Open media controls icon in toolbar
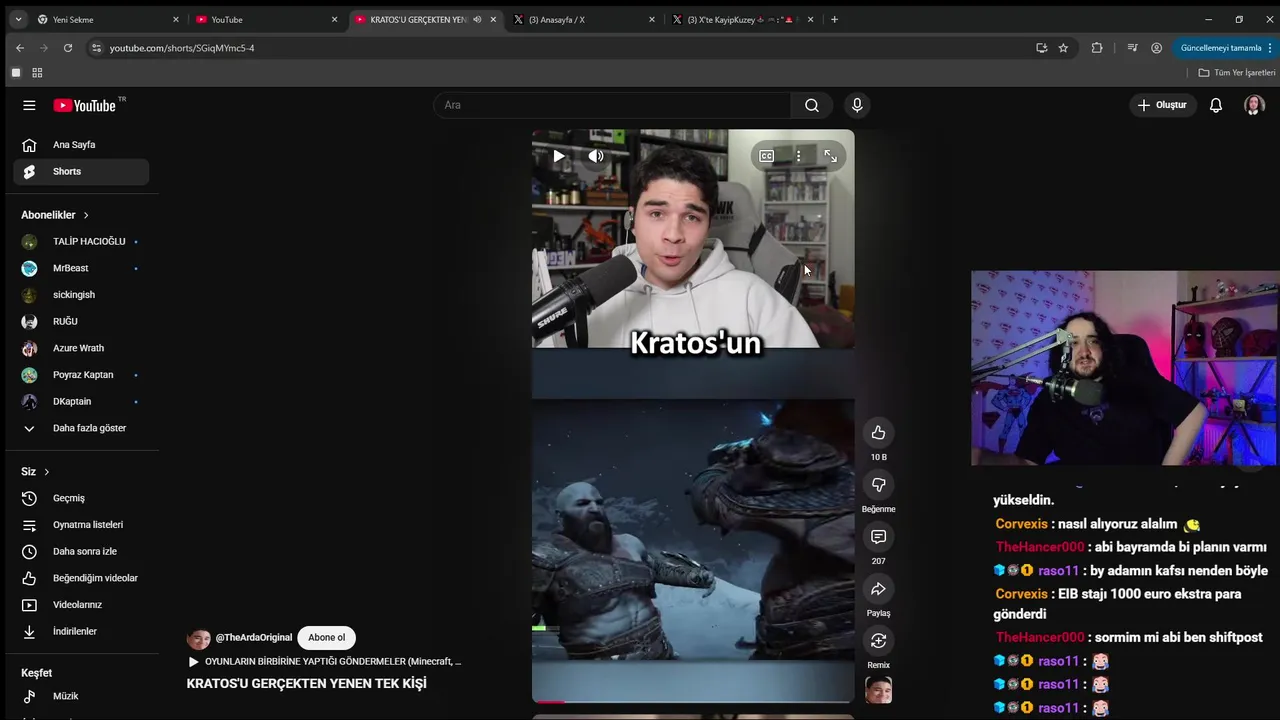The height and width of the screenshot is (720, 1280). point(1132,47)
